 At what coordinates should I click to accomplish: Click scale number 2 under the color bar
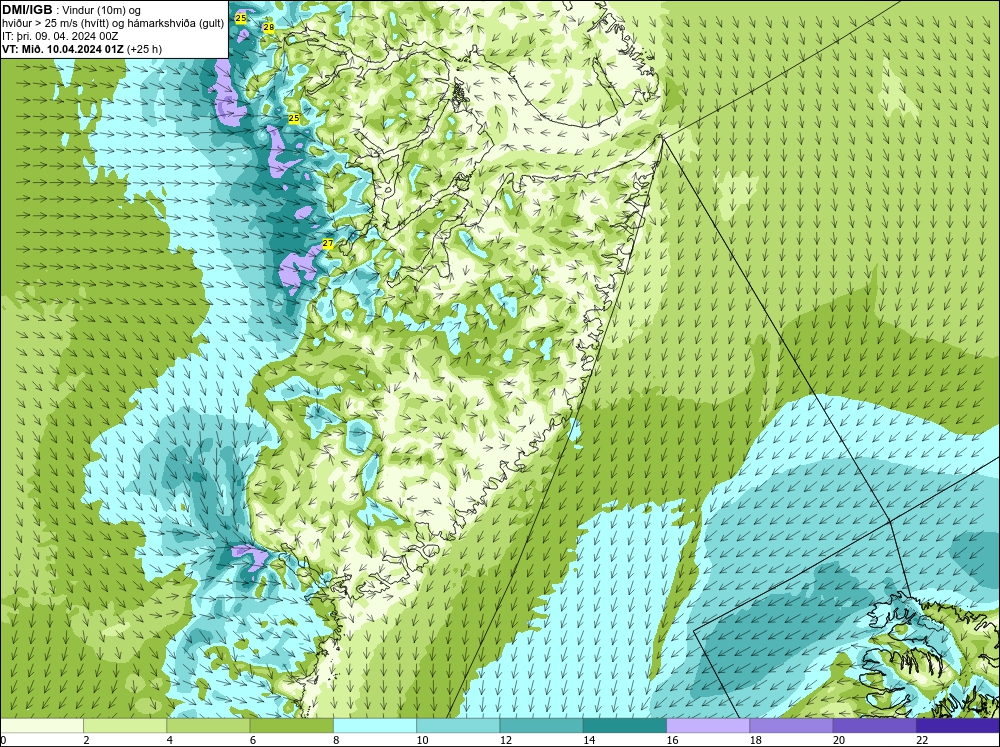(86, 740)
